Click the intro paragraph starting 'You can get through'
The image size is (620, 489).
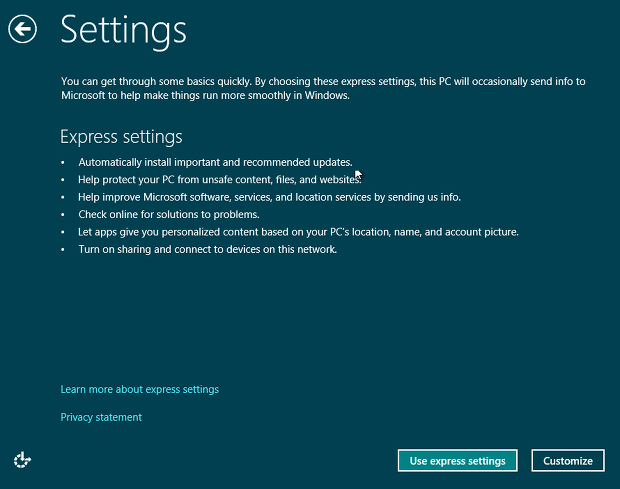[323, 88]
